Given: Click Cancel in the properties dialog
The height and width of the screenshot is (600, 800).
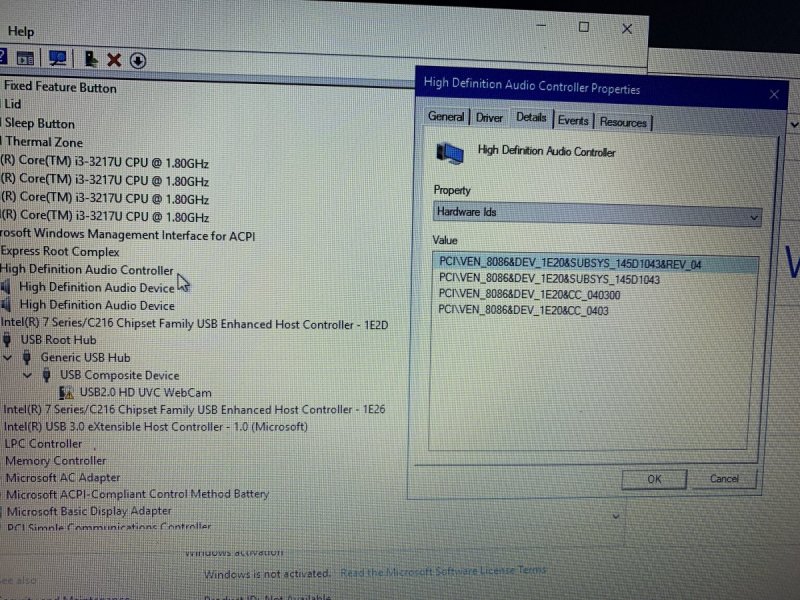Looking at the screenshot, I should click(x=724, y=479).
